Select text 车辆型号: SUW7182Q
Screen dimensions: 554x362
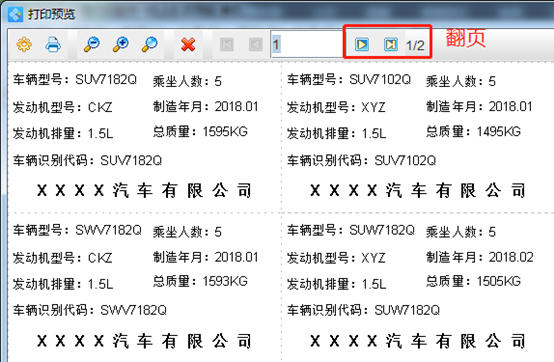coord(350,230)
